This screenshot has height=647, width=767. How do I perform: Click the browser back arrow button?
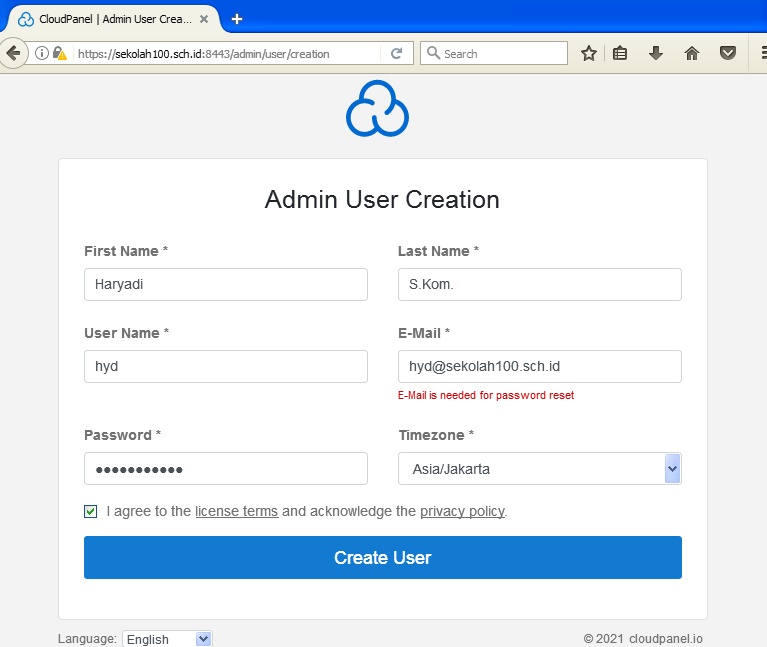pos(12,53)
